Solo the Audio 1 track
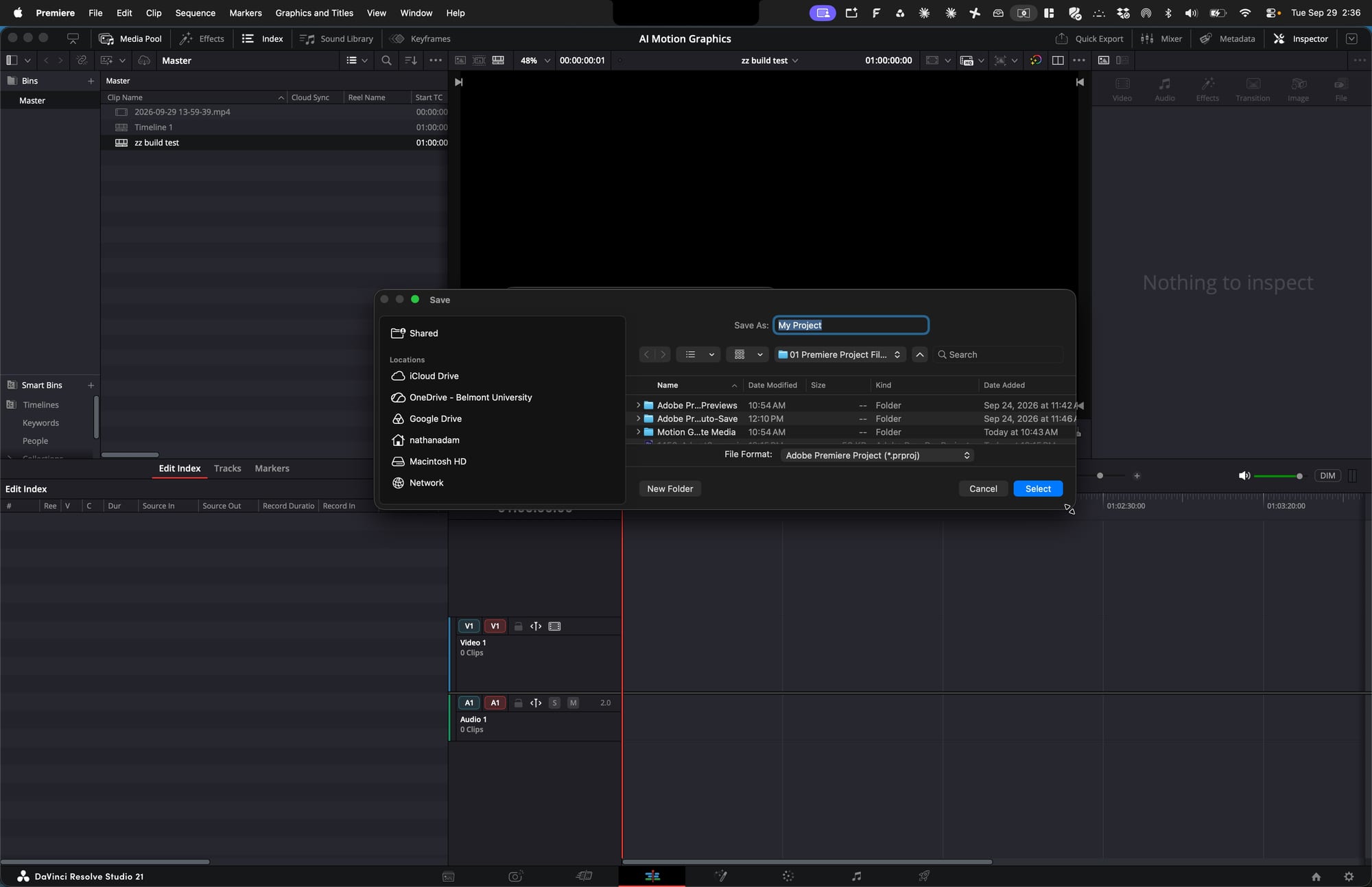This screenshot has height=887, width=1372. click(554, 703)
